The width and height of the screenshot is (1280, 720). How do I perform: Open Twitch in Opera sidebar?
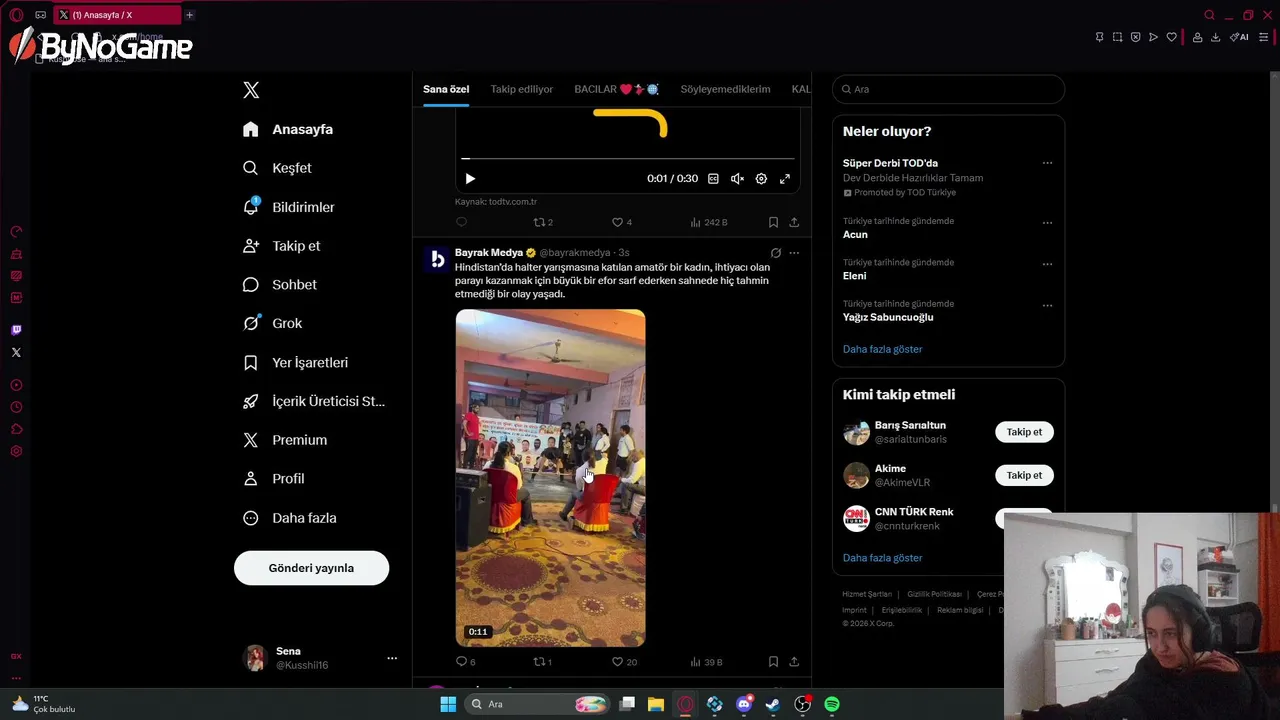point(16,330)
